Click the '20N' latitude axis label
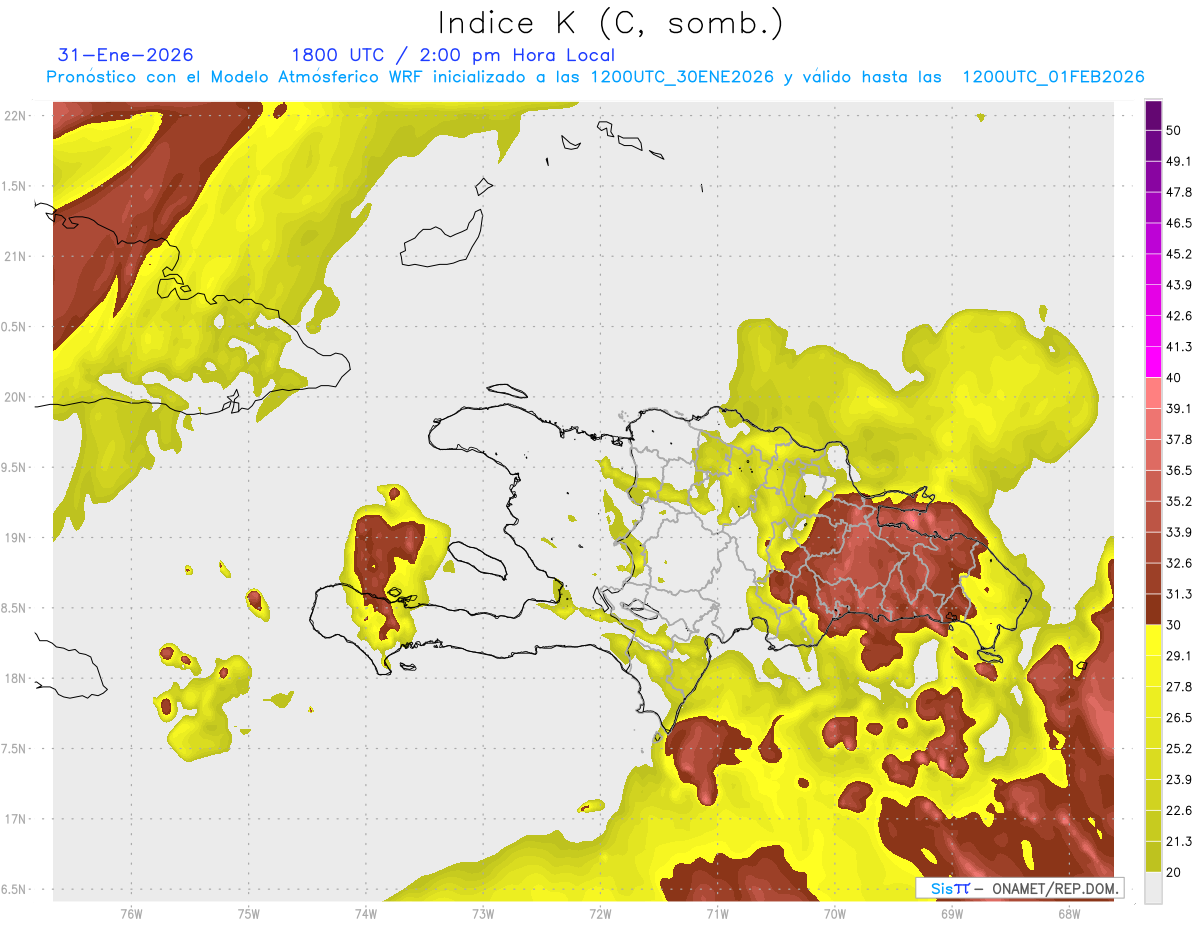 coord(15,397)
